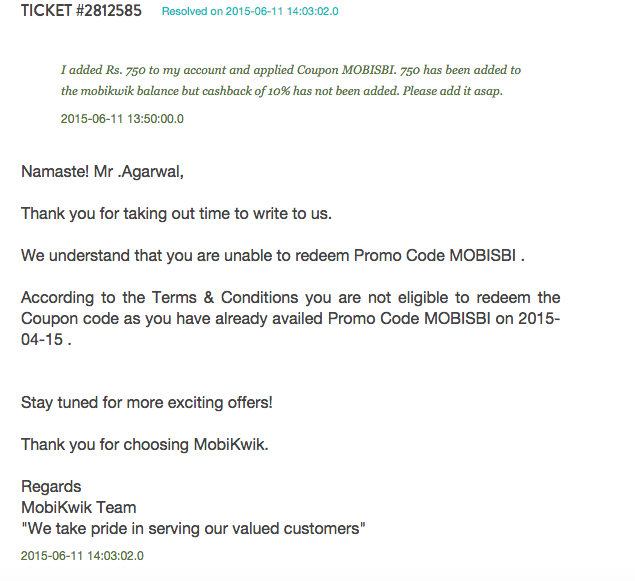Image resolution: width=635 pixels, height=581 pixels.
Task: Click the green 'Resolved on' status text
Action: [250, 12]
